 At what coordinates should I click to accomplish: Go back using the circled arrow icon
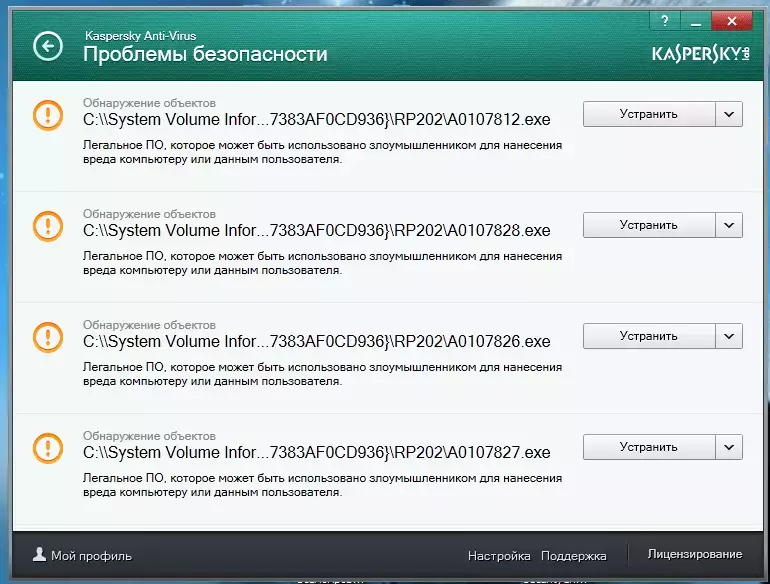tap(48, 46)
